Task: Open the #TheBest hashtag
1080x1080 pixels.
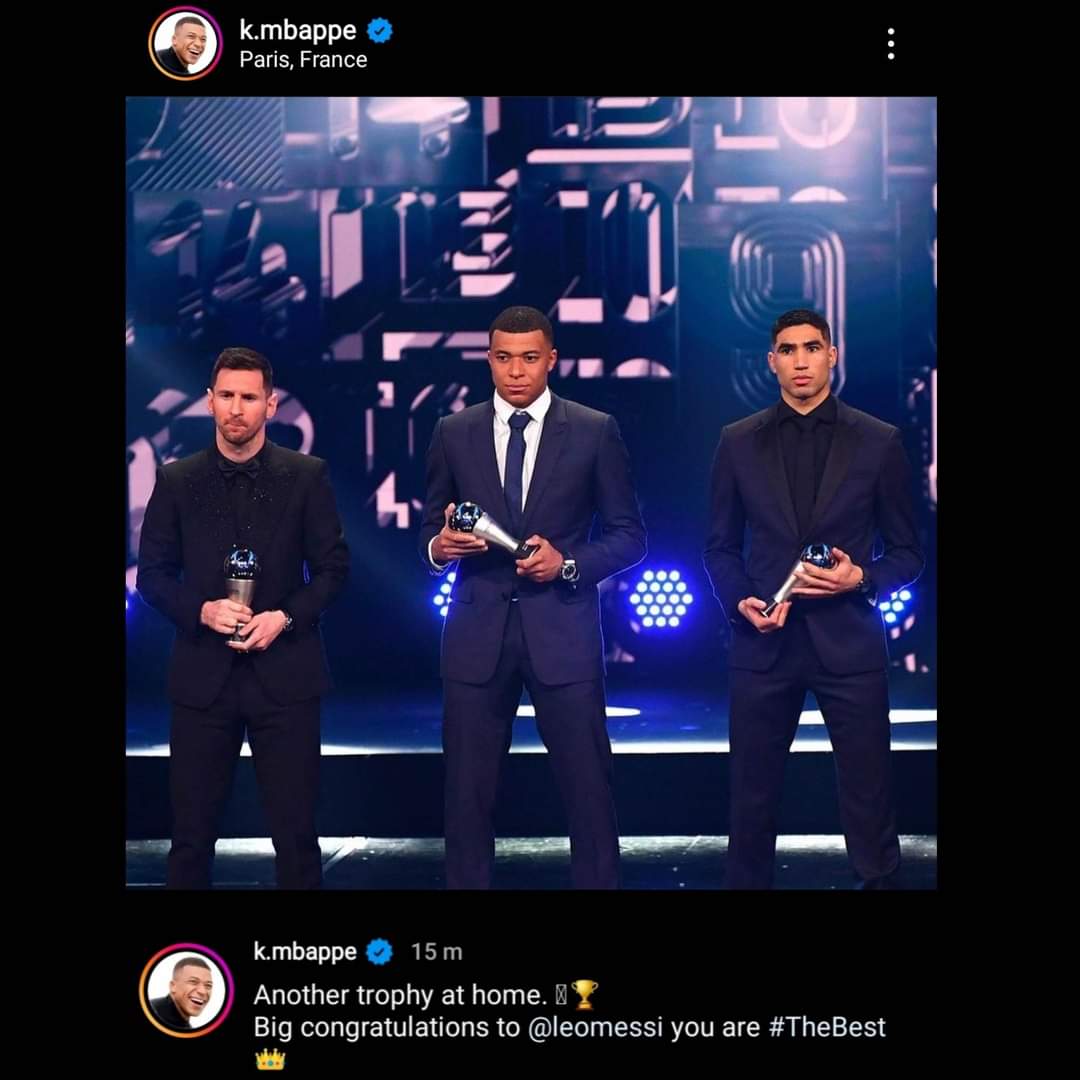Action: (x=827, y=1027)
